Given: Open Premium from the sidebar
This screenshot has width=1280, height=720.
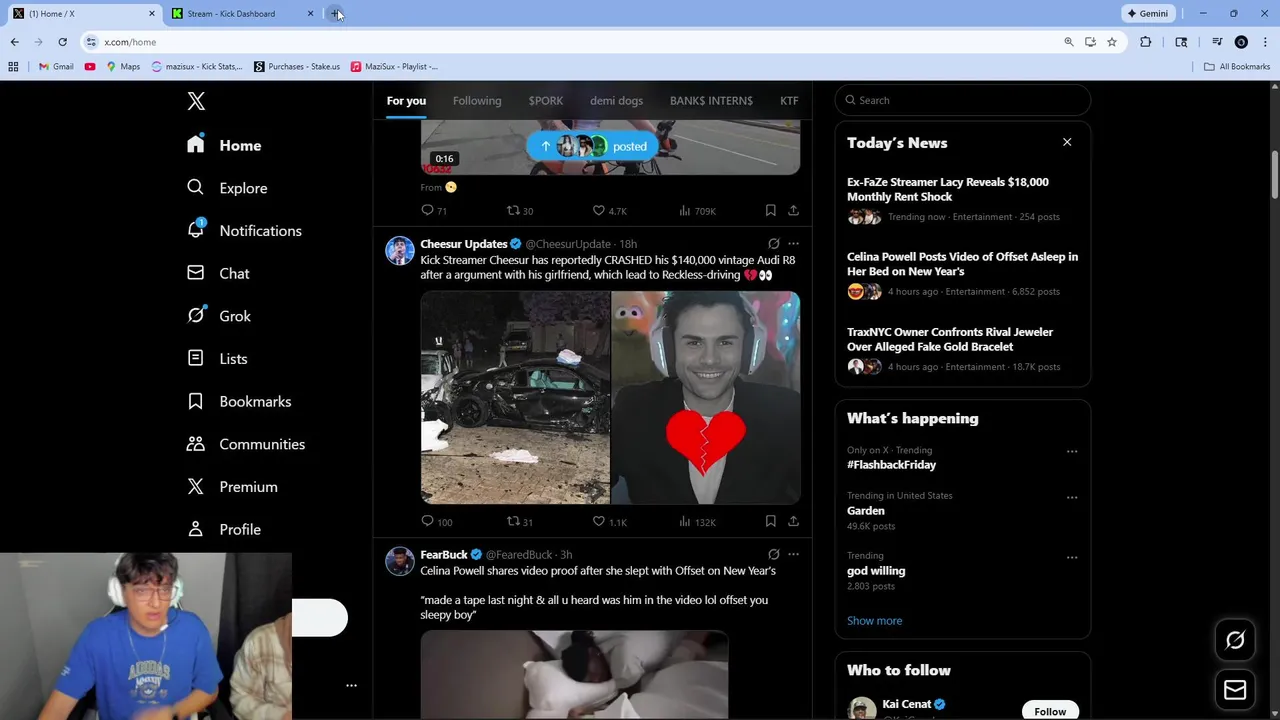Looking at the screenshot, I should pos(232,487).
